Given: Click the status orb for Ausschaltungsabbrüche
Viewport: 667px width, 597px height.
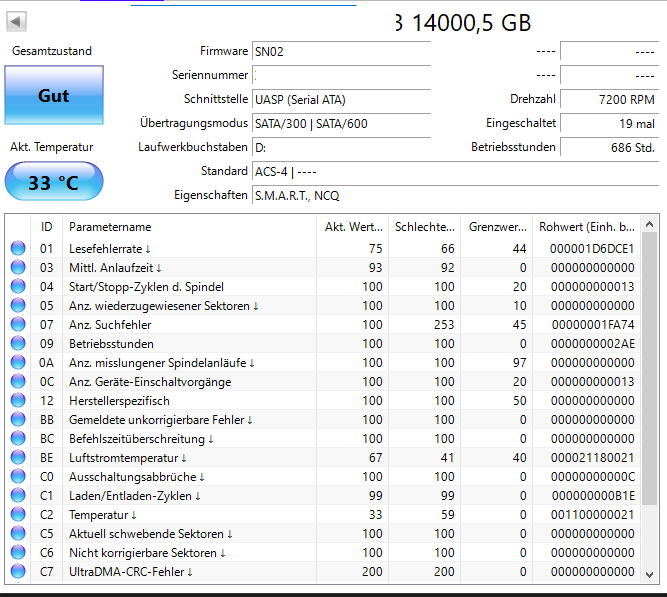Looking at the screenshot, I should (x=18, y=476).
